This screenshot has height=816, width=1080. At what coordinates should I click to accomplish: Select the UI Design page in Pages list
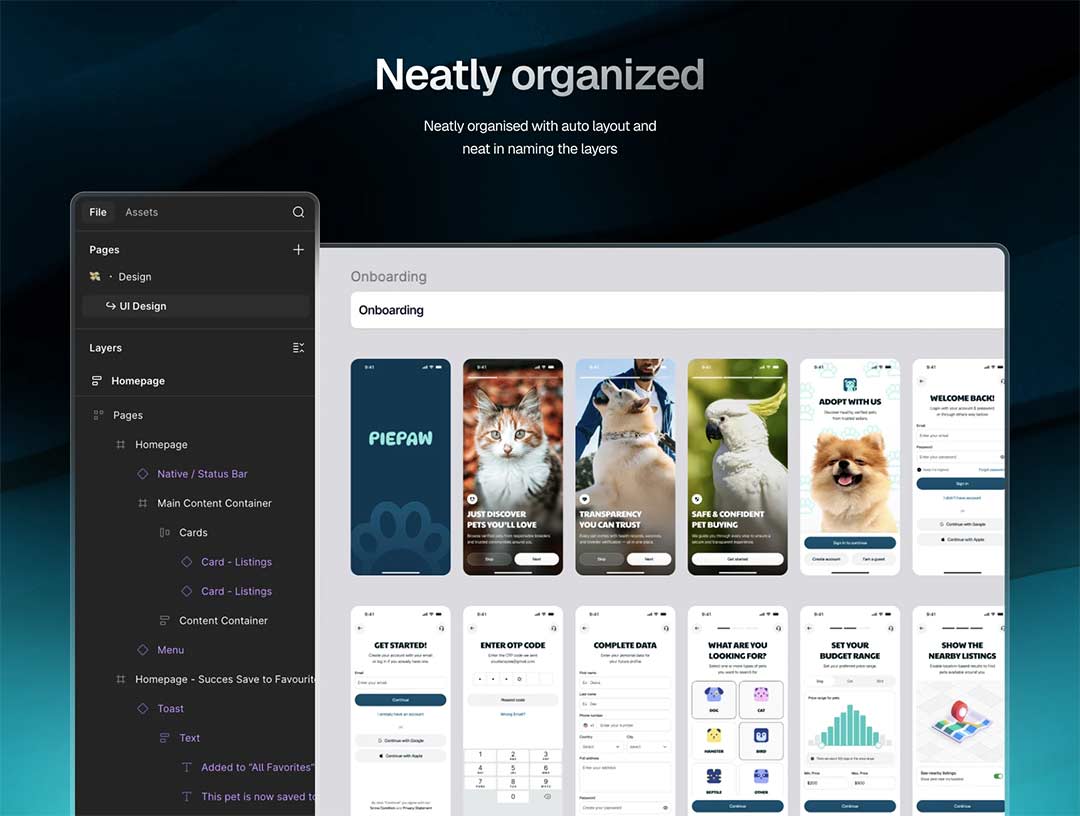142,306
